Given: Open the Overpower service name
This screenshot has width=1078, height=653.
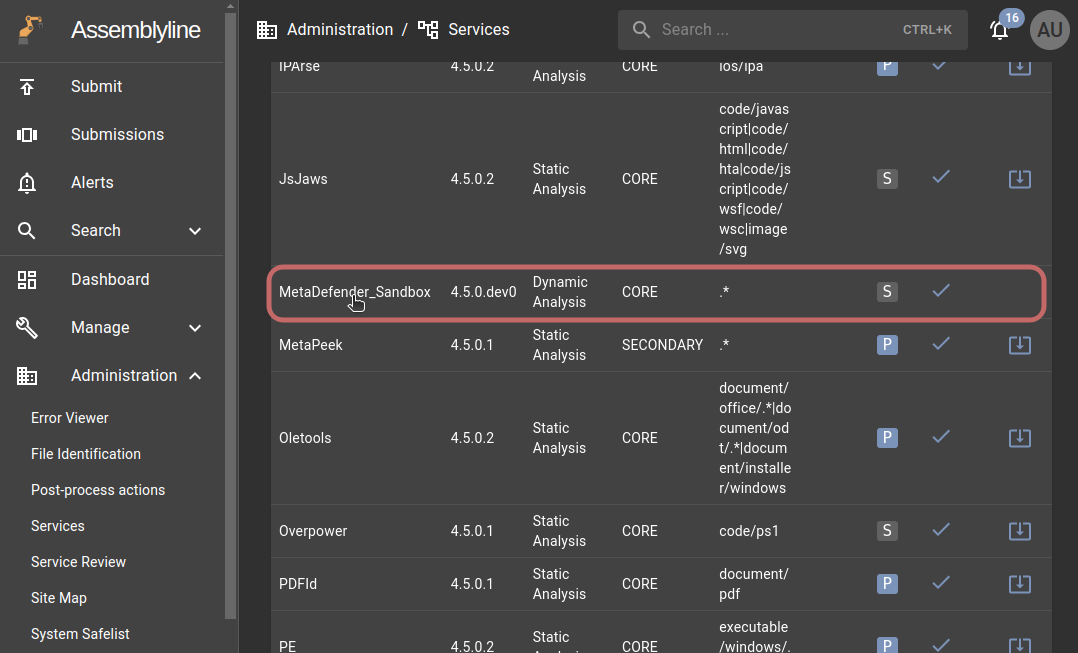Looking at the screenshot, I should tap(313, 531).
